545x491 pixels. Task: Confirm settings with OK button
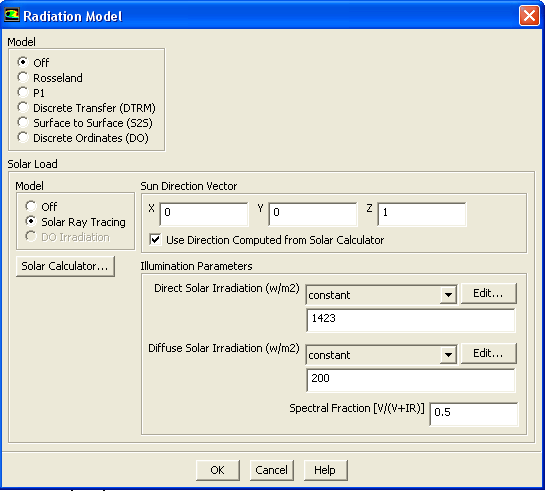click(x=218, y=470)
